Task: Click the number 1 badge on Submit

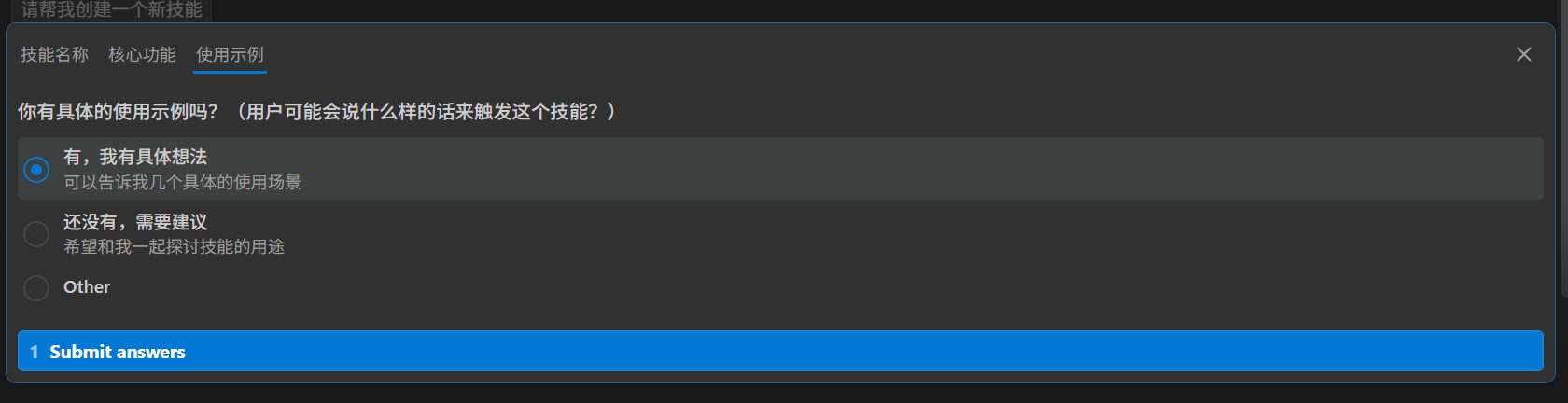Action: pos(35,352)
